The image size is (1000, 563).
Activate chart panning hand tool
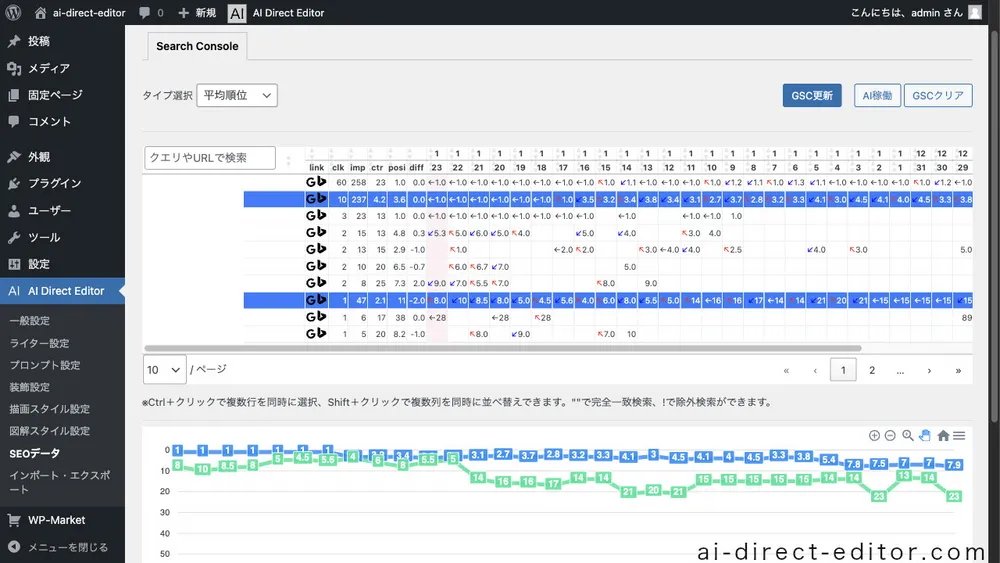(925, 435)
